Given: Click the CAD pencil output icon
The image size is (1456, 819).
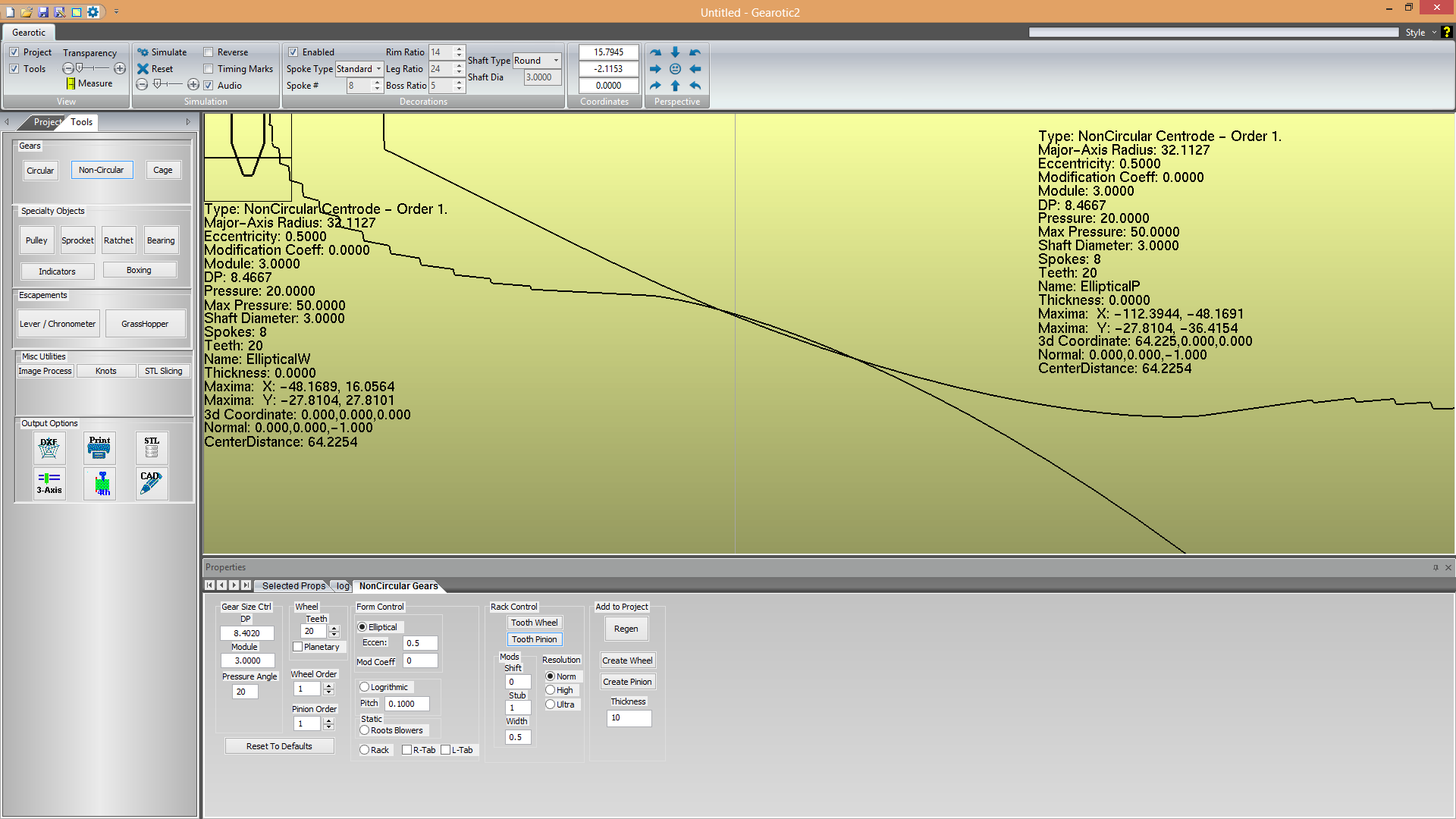Looking at the screenshot, I should point(152,483).
